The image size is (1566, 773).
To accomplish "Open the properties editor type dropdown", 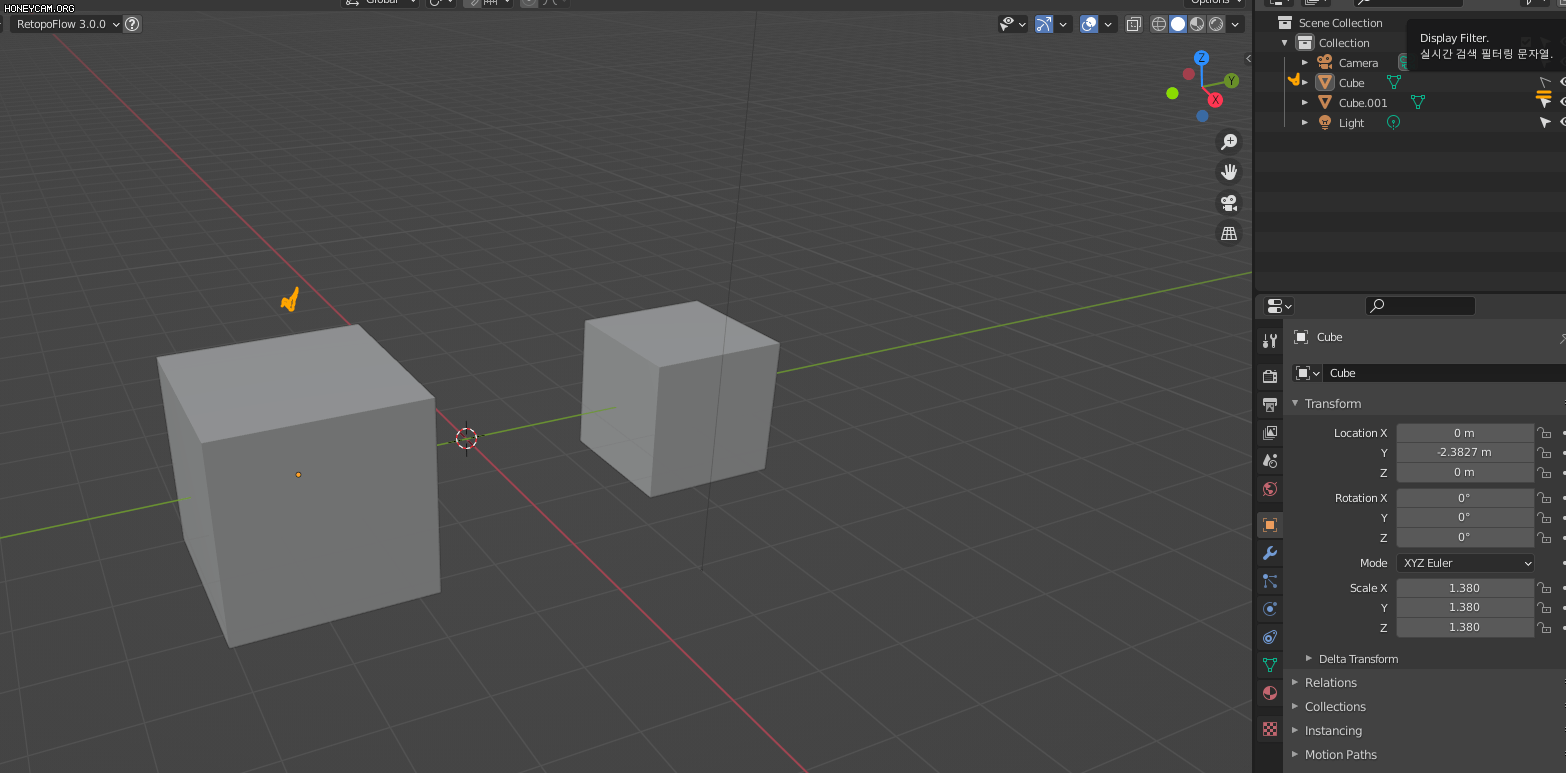I will [x=1279, y=305].
